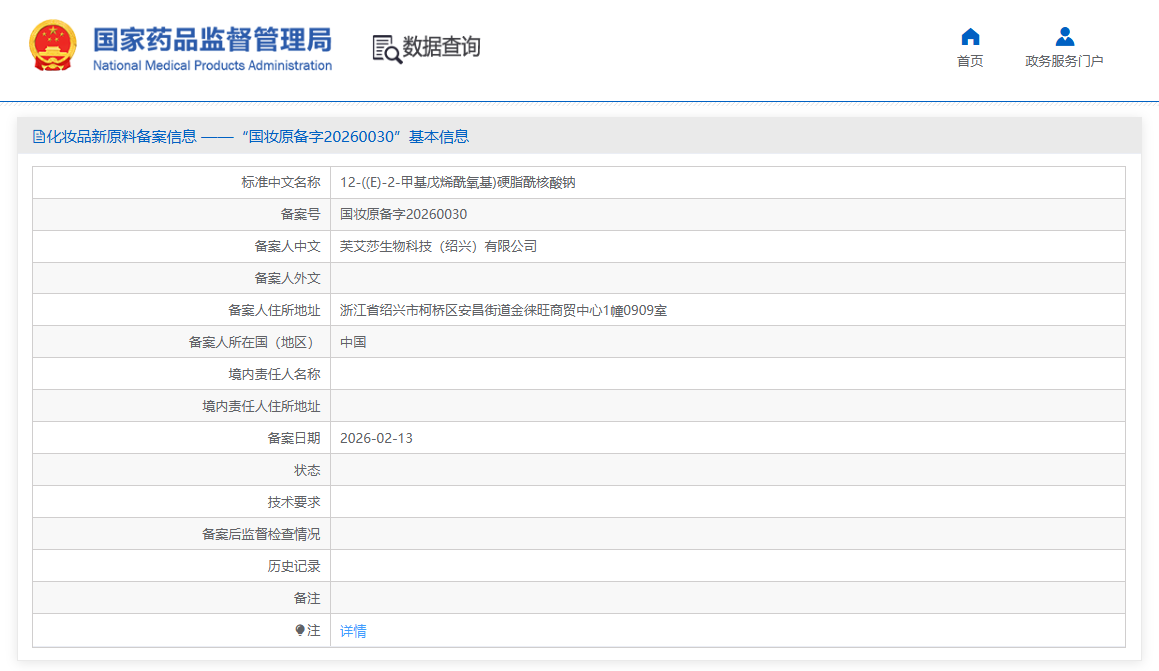The image size is (1159, 671).
Task: Open the 详情 link
Action: [353, 631]
